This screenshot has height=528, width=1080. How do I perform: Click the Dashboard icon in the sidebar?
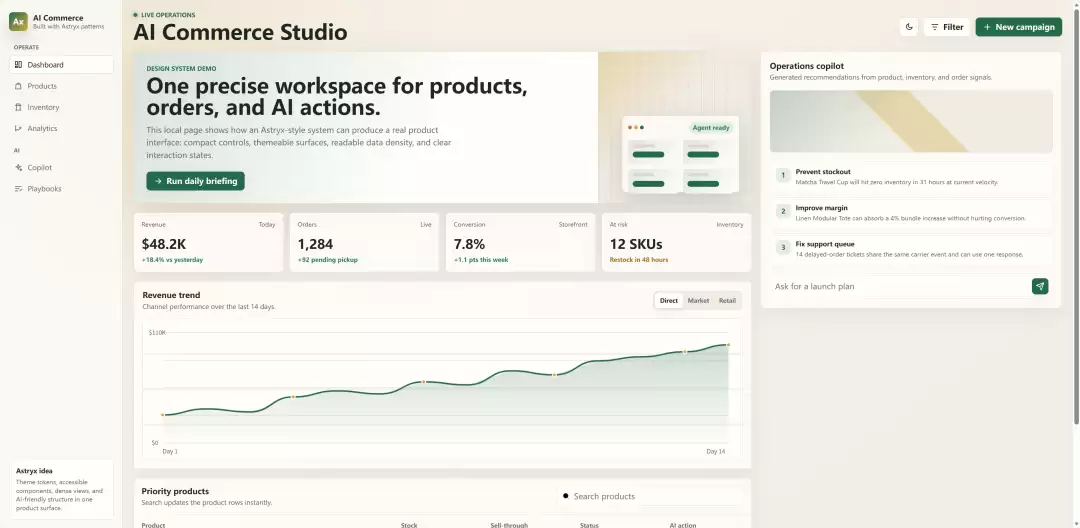click(19, 65)
